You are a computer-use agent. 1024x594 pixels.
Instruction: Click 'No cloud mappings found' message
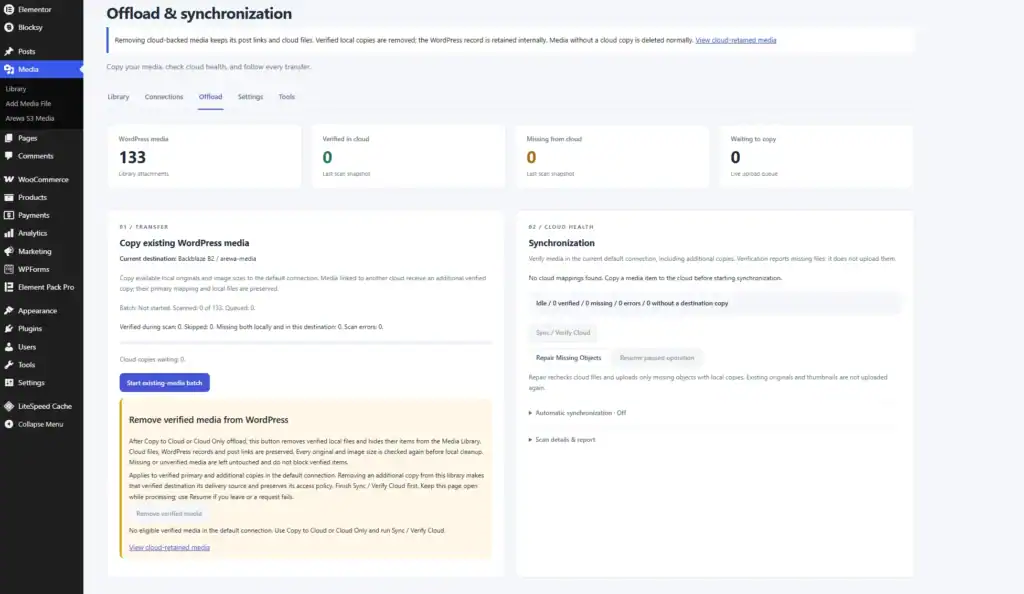click(x=655, y=278)
